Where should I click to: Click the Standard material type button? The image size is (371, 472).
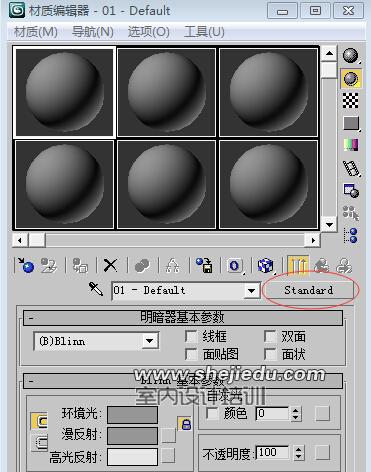[308, 290]
